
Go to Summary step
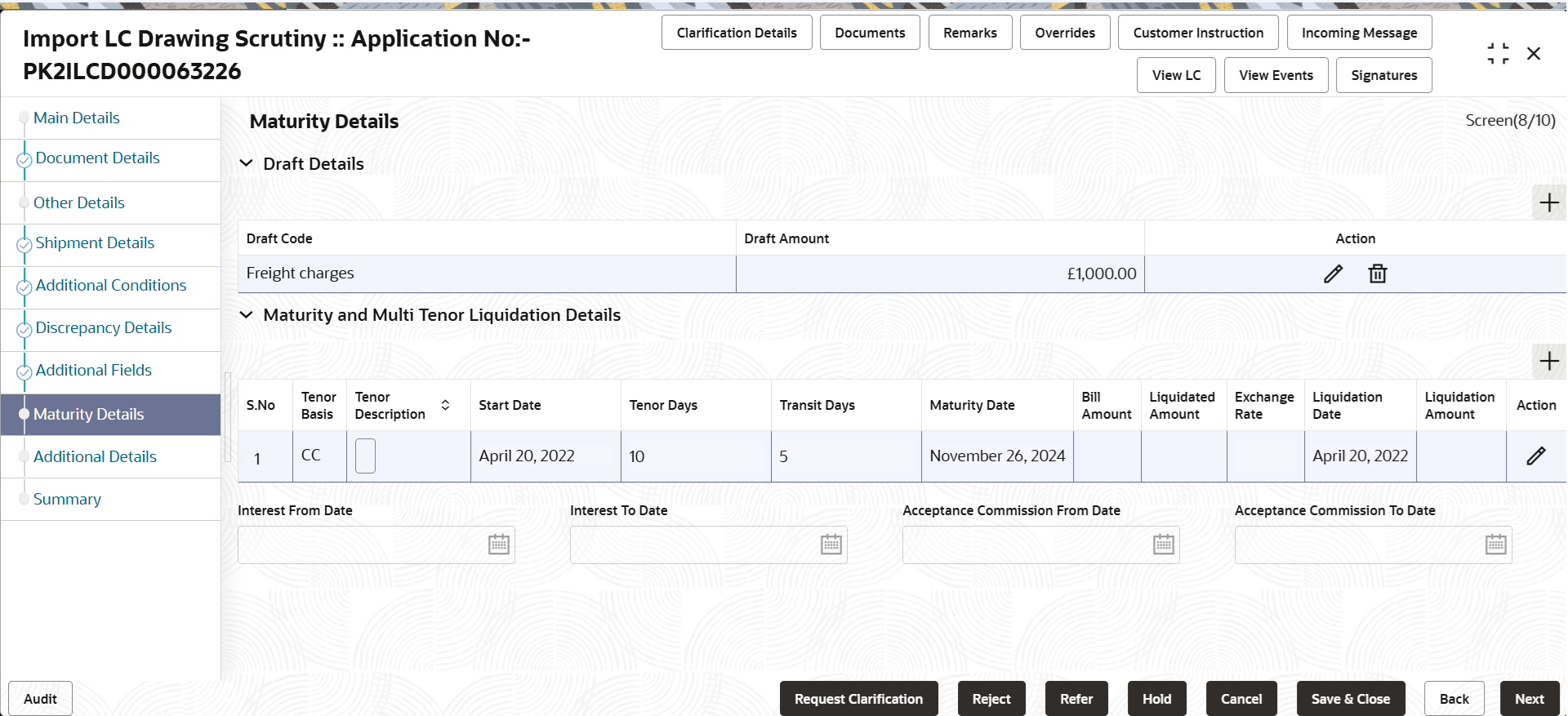pos(67,499)
